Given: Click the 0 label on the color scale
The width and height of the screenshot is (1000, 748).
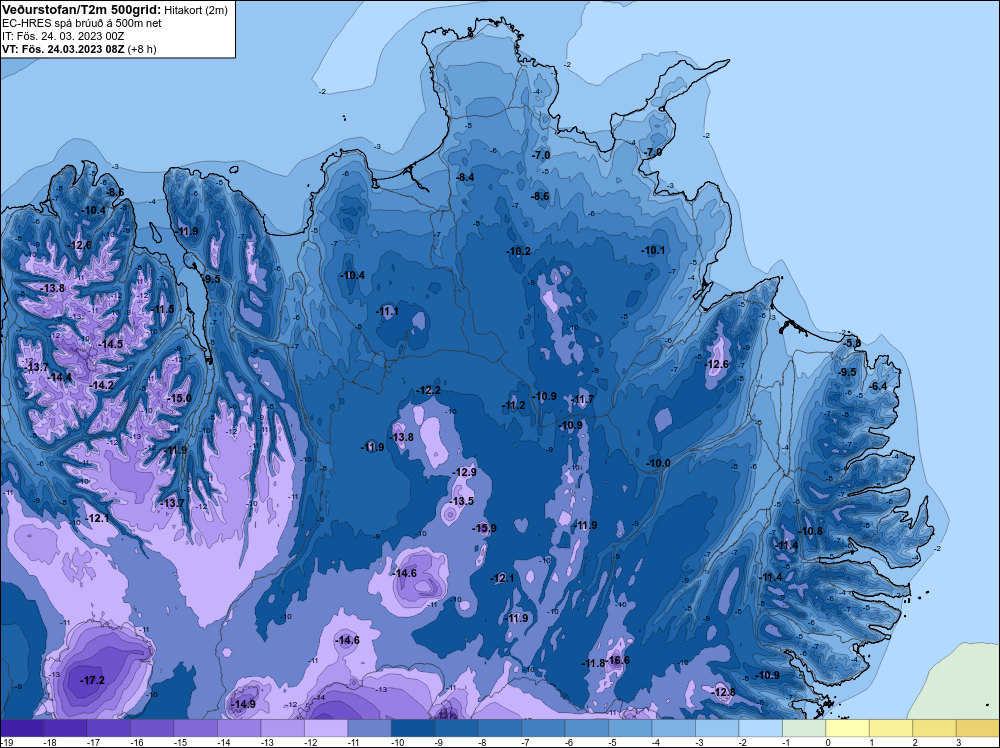Looking at the screenshot, I should 828,742.
